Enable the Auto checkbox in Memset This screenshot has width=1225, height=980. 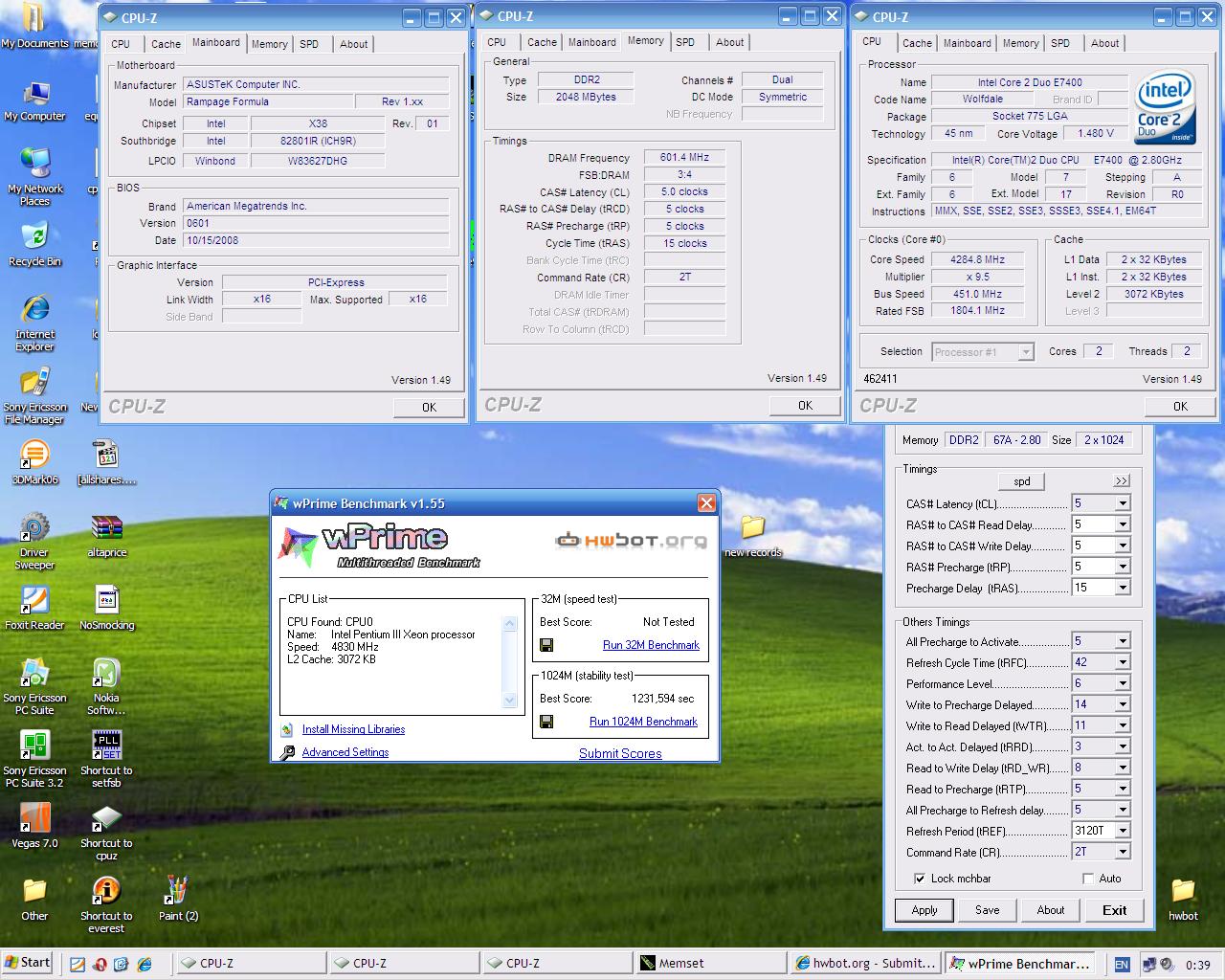[1088, 879]
